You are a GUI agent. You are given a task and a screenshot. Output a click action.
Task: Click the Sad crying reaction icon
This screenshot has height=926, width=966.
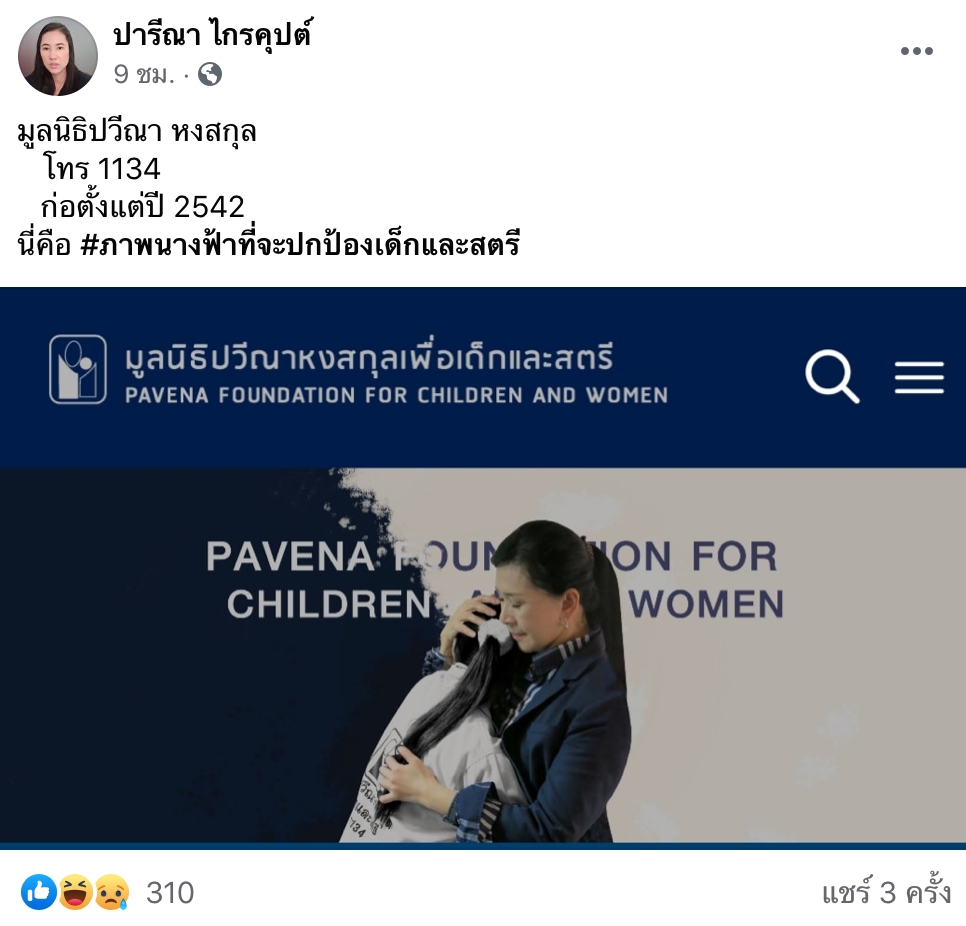point(112,892)
